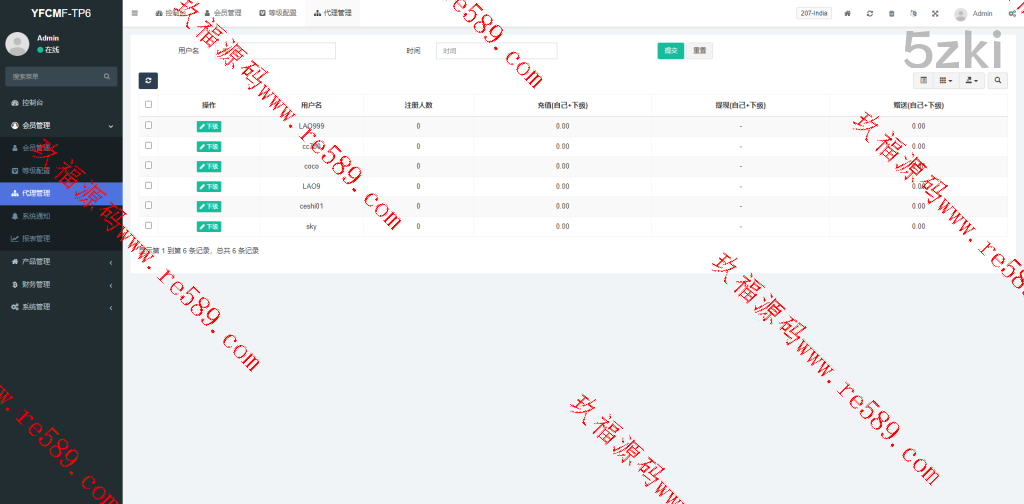Check the checkbox for row sky

click(149, 226)
